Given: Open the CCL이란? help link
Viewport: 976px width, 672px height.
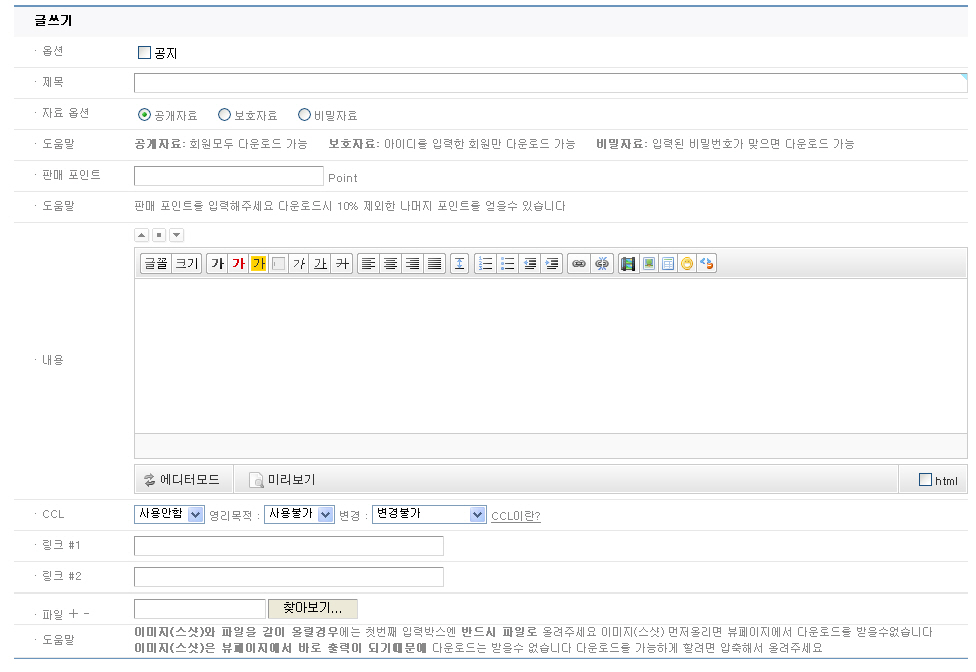Looking at the screenshot, I should (x=515, y=516).
